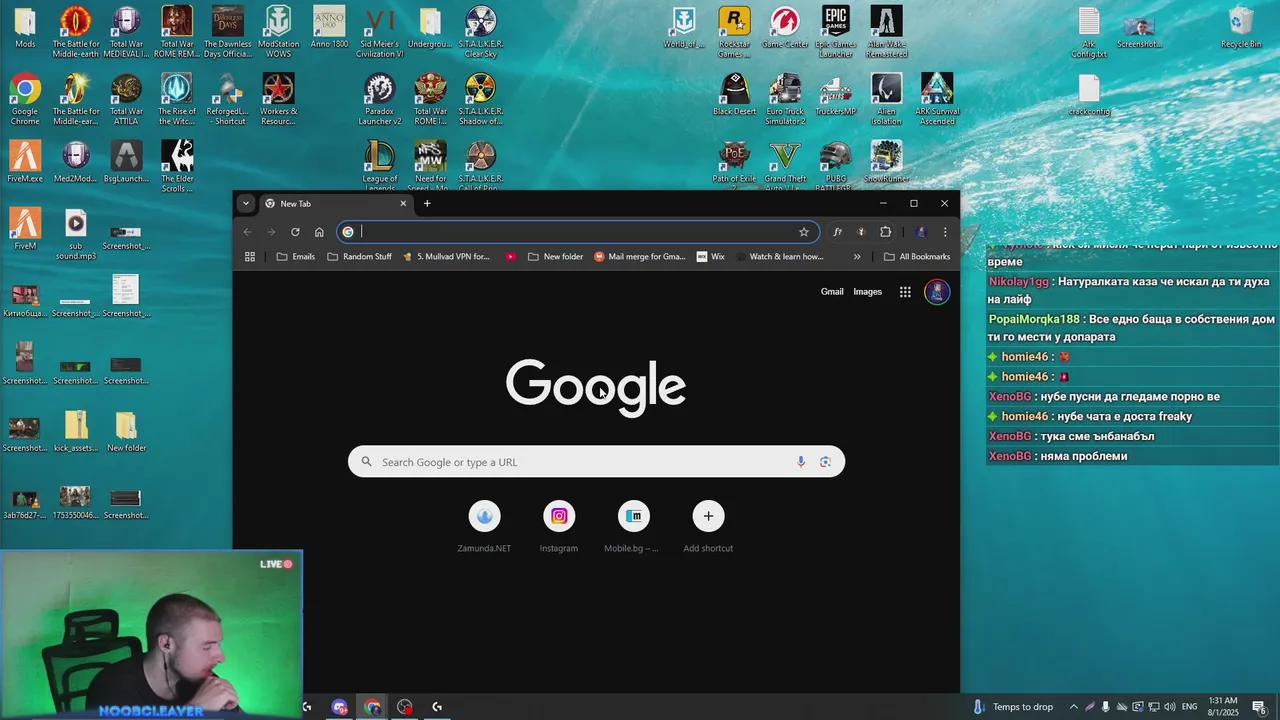Select the Alien Isolation desktop icon
Image resolution: width=1280 pixels, height=720 pixels.
click(886, 98)
